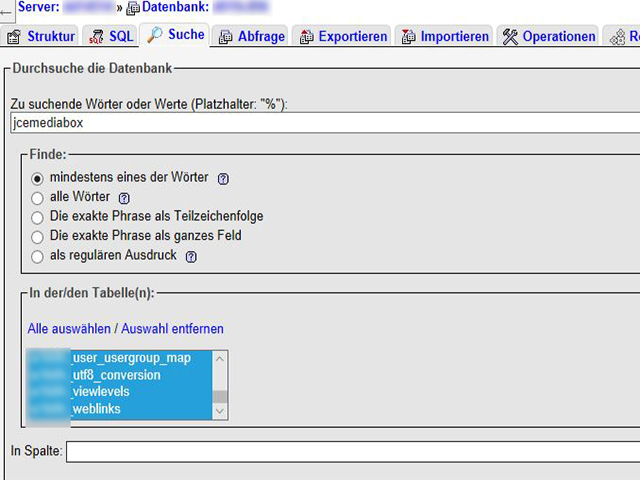Open help for 'als regulären Ausdruck'

click(191, 257)
